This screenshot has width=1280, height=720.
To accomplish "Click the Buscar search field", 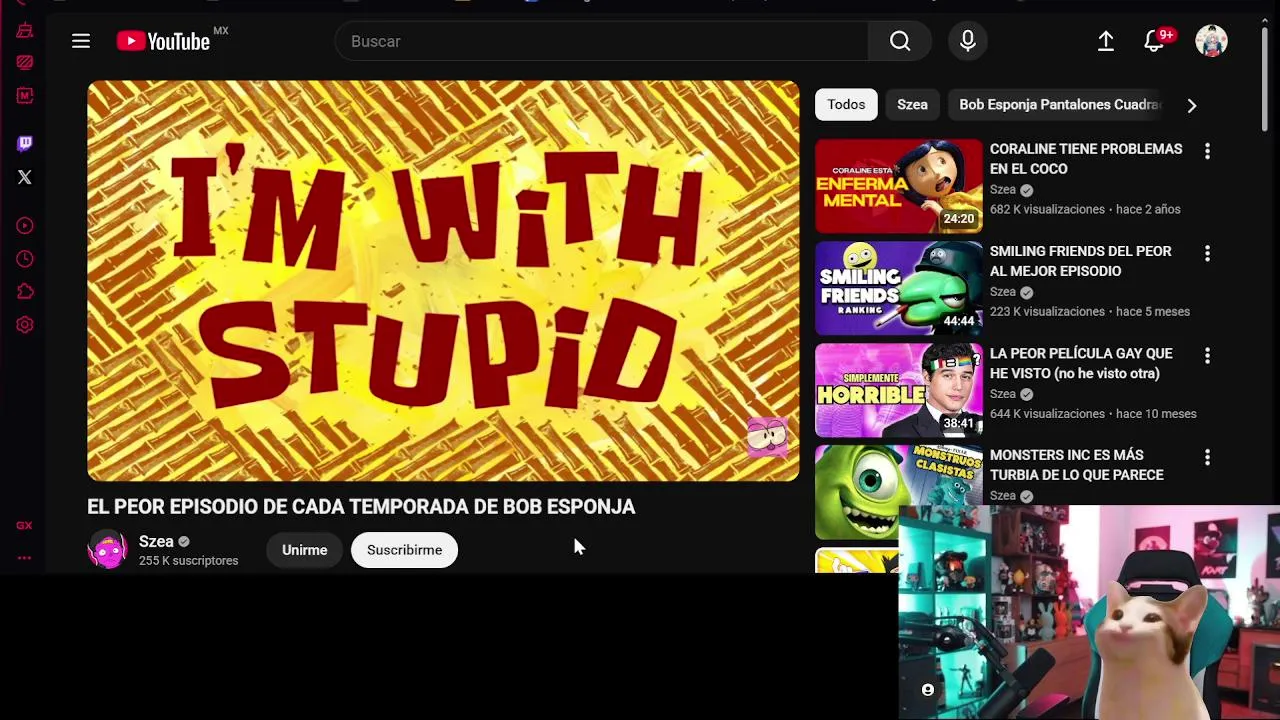I will point(602,41).
